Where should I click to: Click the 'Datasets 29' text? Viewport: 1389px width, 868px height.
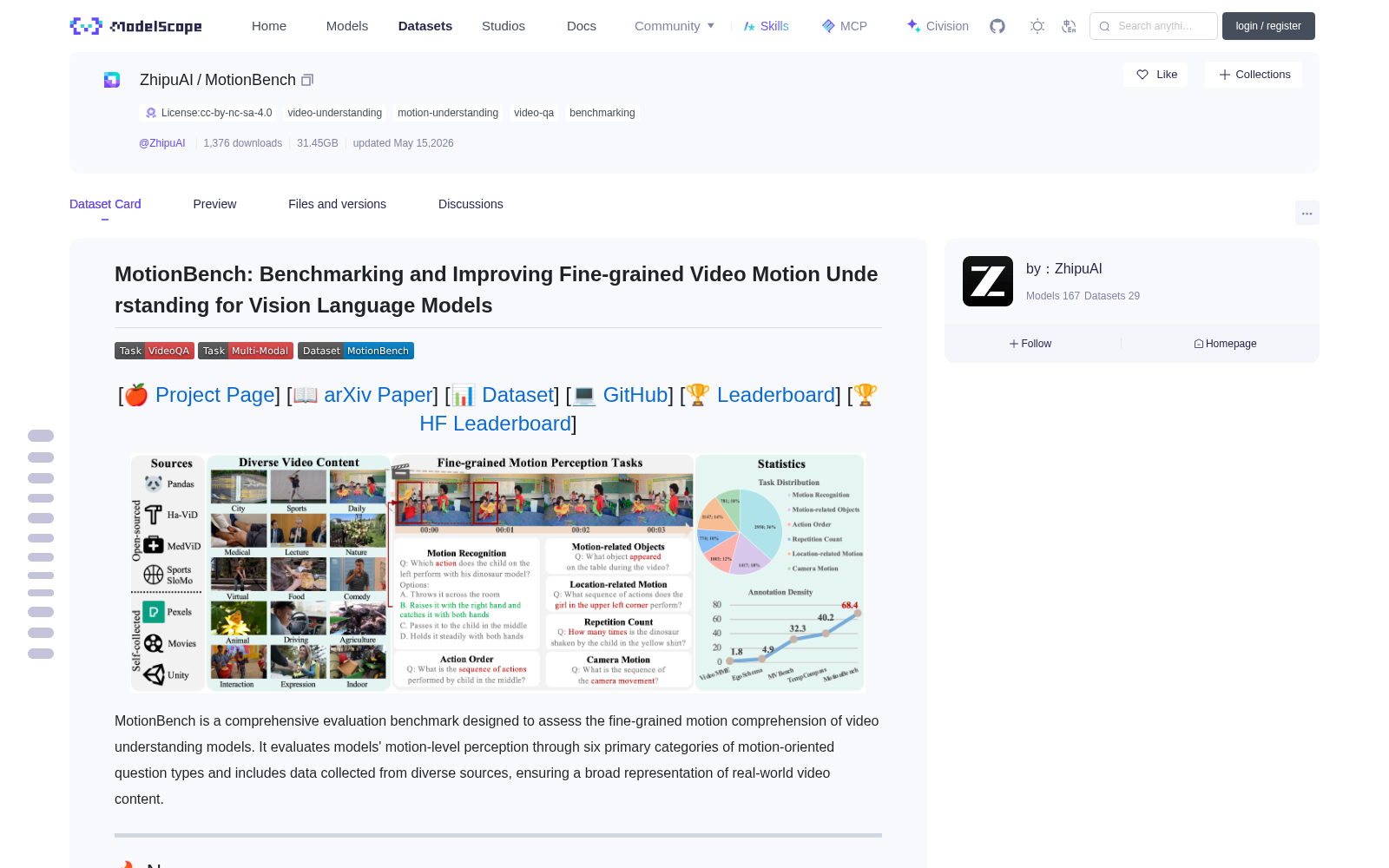[1112, 296]
